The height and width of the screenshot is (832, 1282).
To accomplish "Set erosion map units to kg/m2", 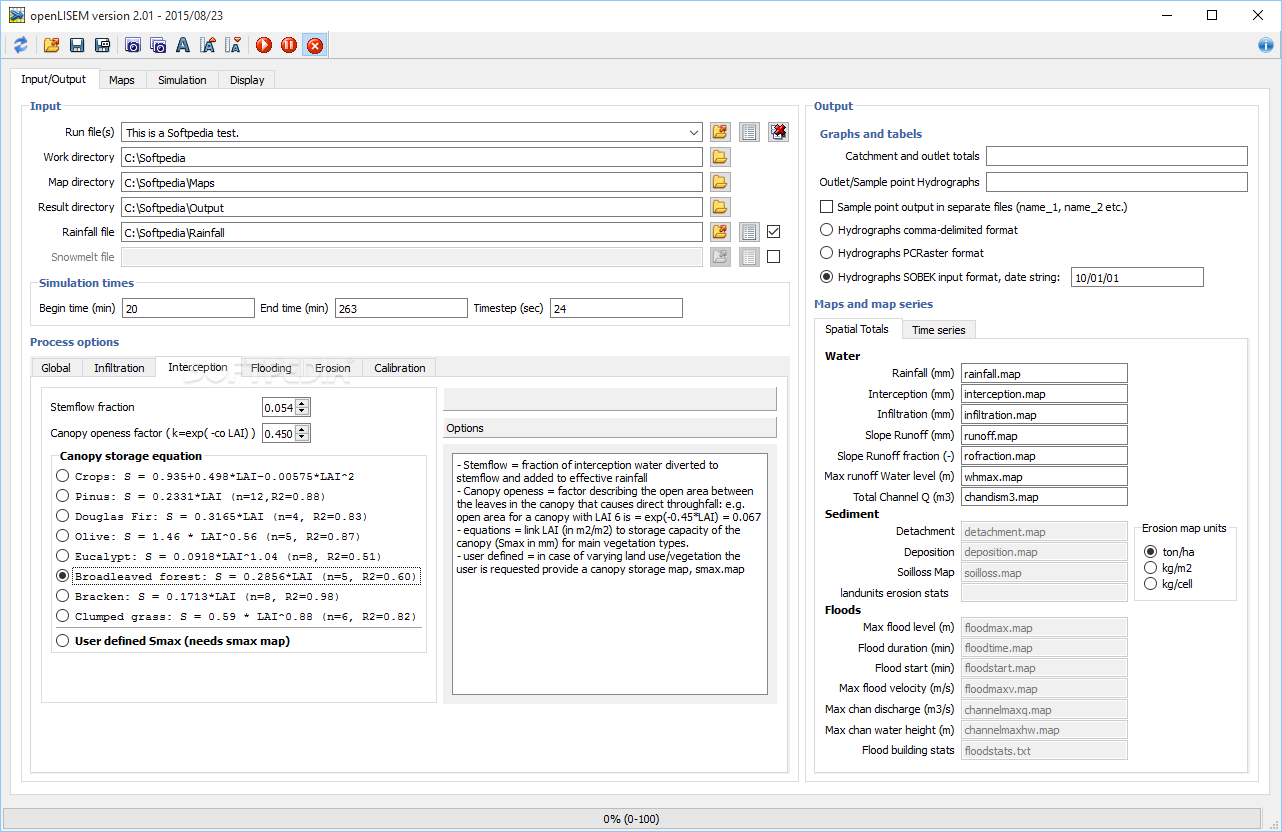I will click(1166, 567).
